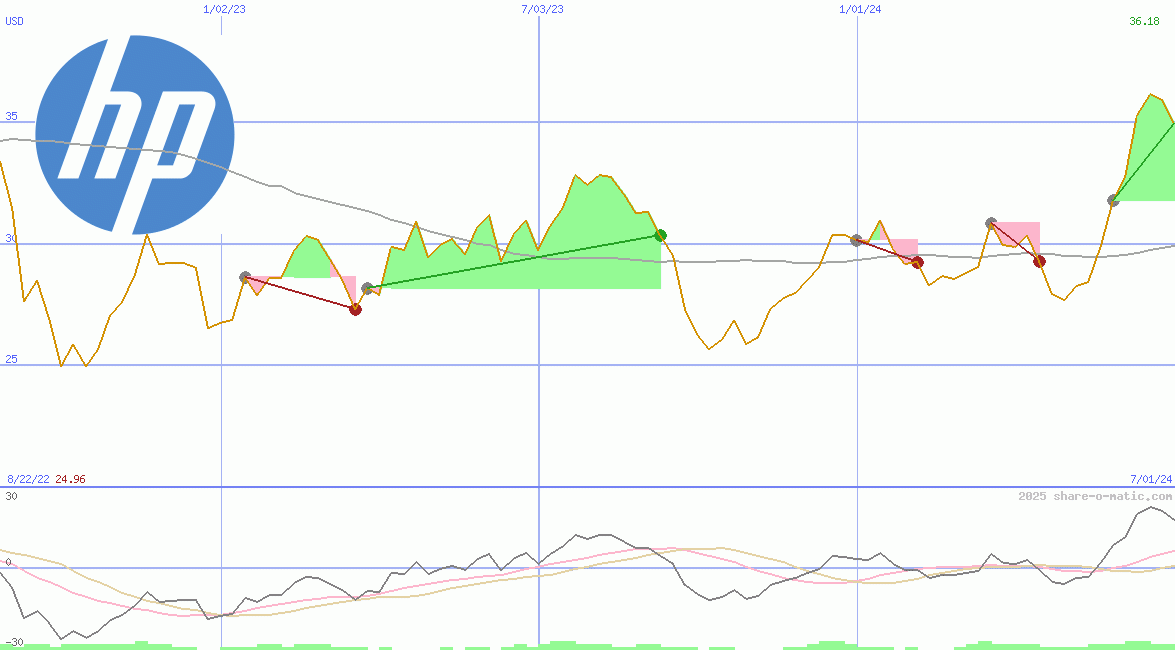Click the last red exit marker on the chart

click(x=1039, y=261)
